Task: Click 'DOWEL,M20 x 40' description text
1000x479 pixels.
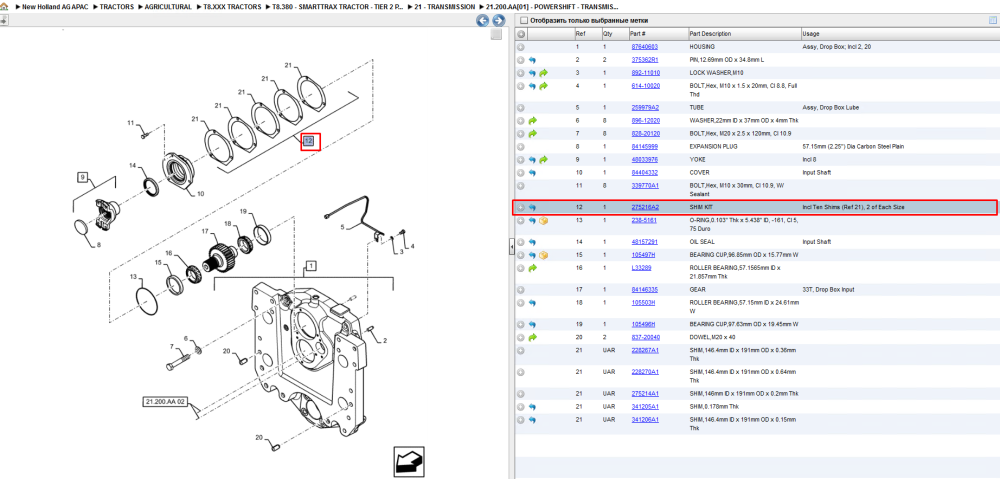Action: pos(712,337)
